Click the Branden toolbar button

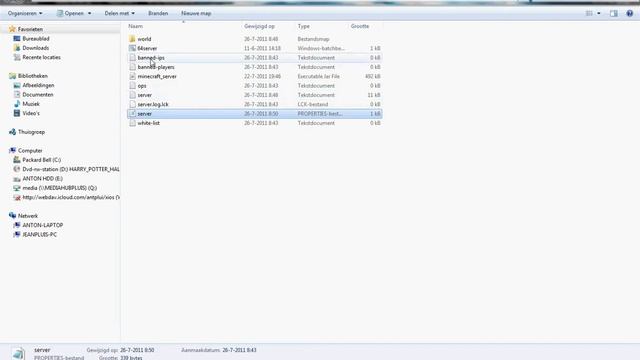[158, 13]
